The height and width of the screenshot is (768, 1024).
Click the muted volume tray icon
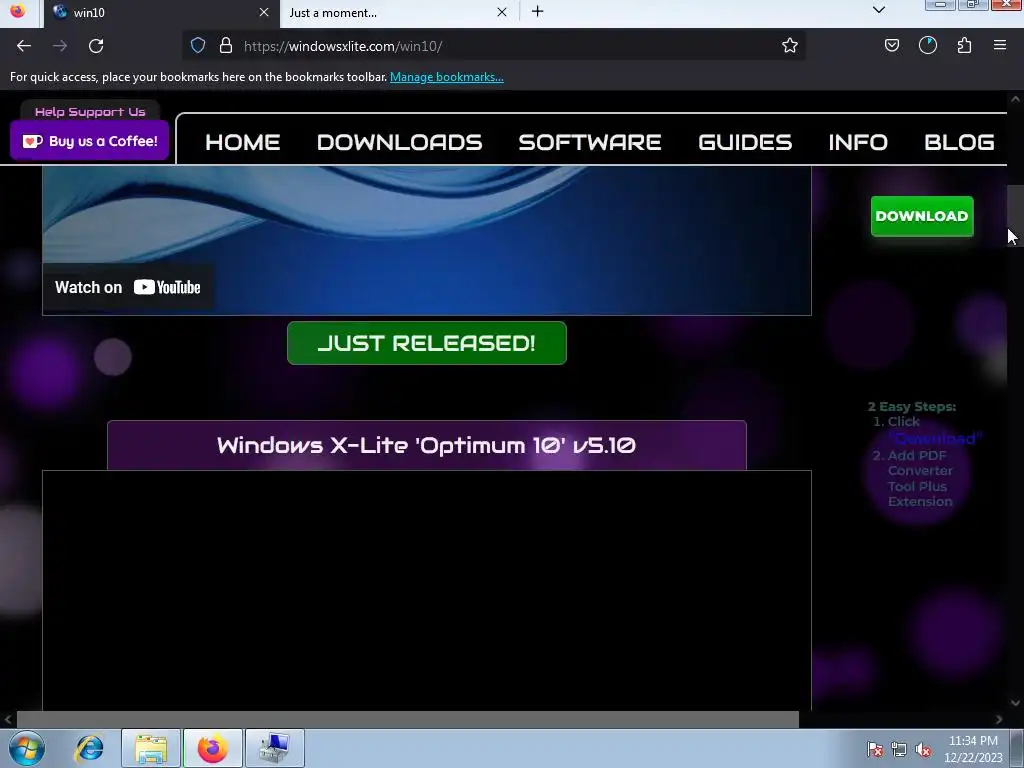(923, 748)
